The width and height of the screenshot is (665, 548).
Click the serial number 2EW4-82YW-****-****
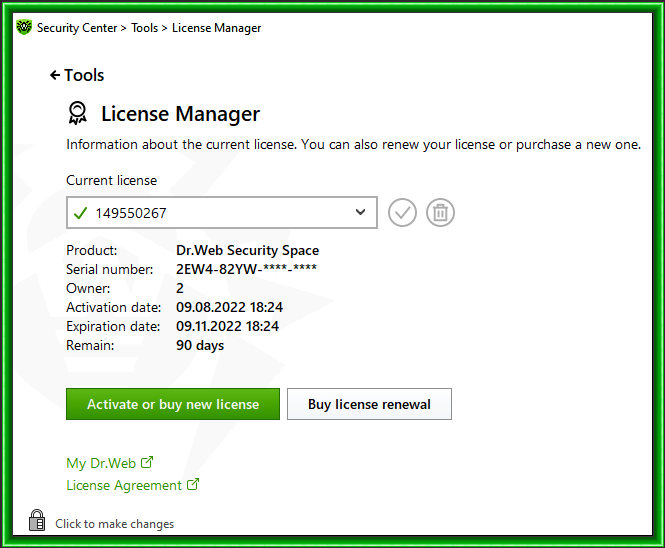(x=246, y=269)
